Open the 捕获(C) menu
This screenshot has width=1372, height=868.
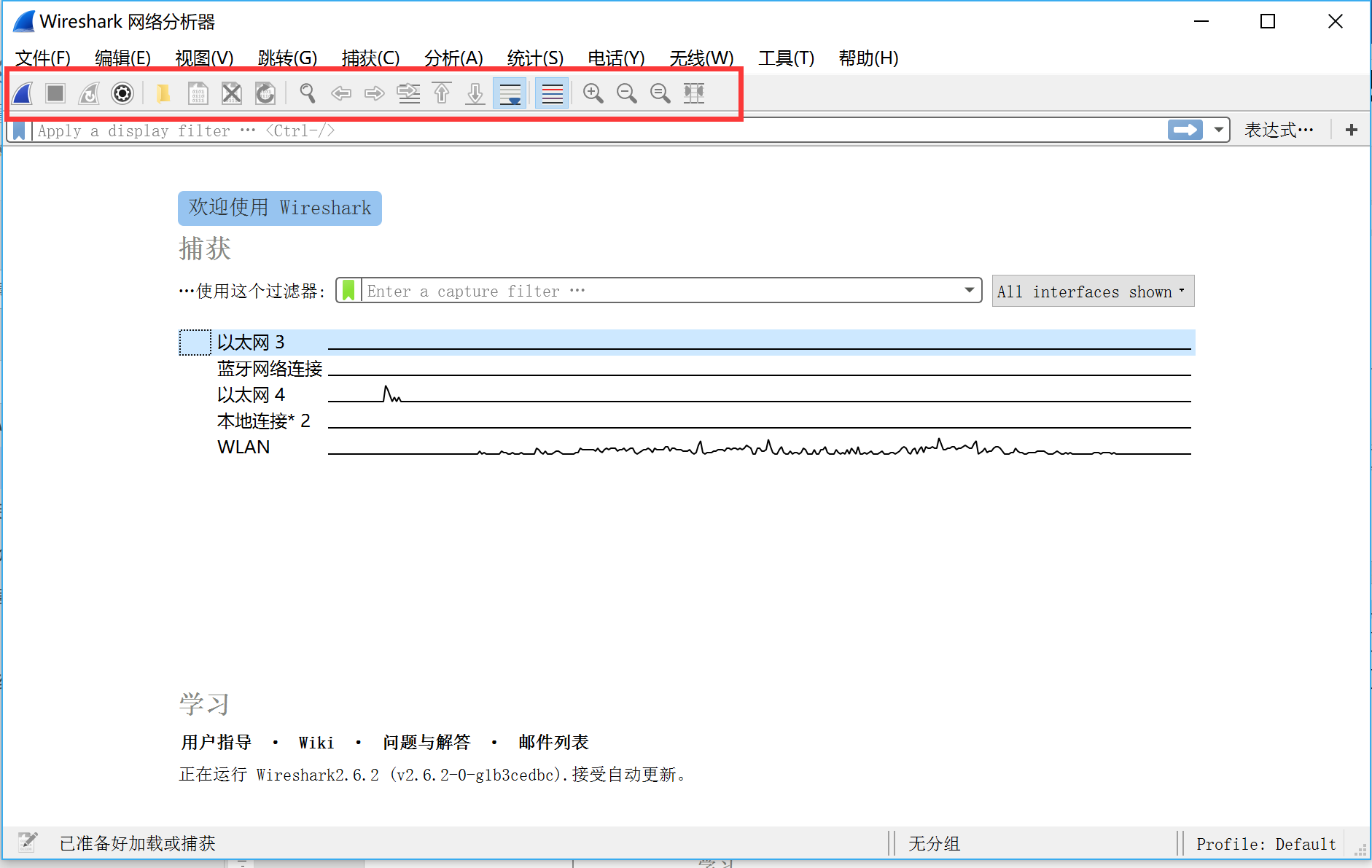tap(371, 58)
